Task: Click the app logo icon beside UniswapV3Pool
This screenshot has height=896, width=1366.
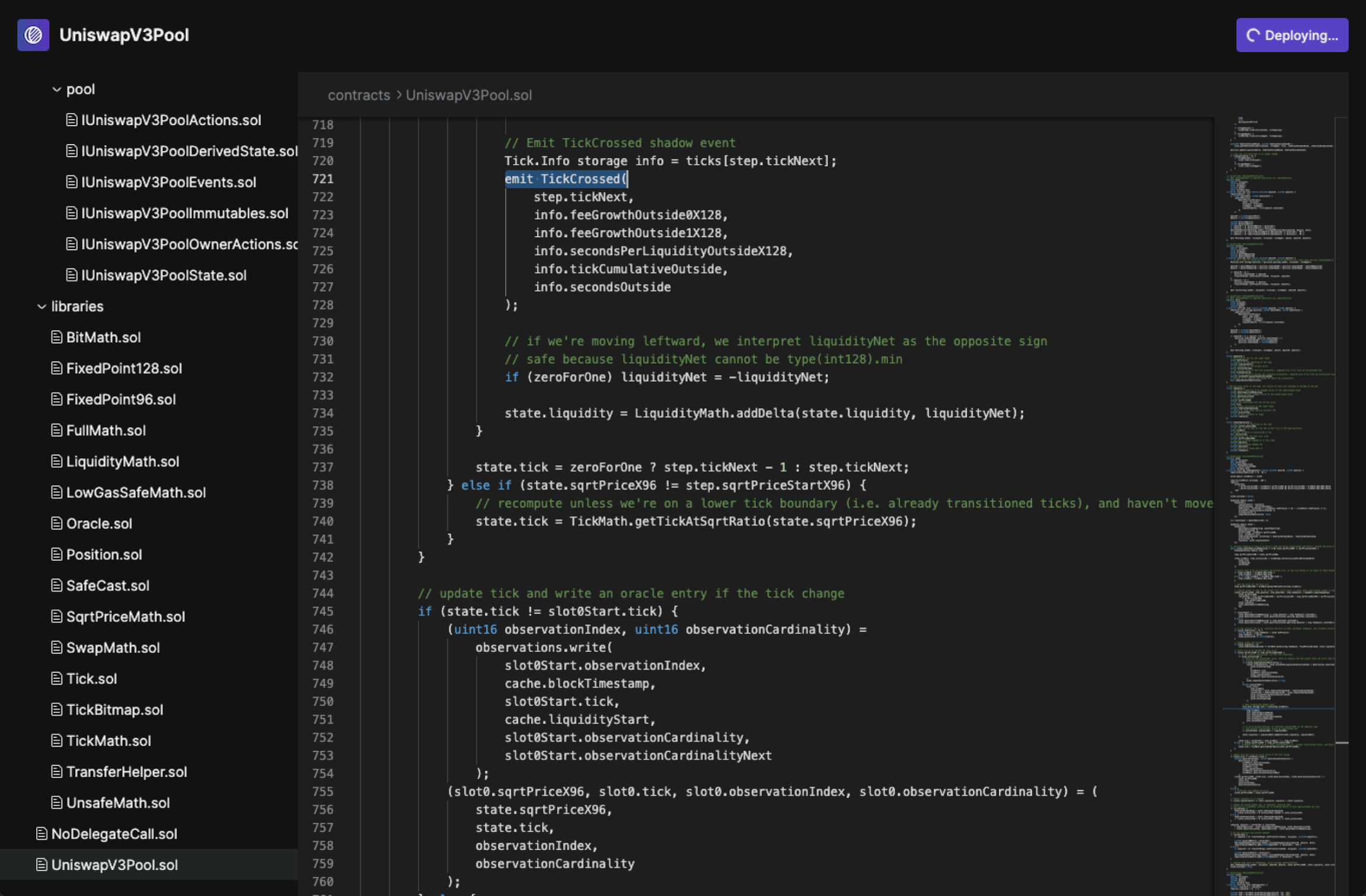Action: [x=33, y=35]
